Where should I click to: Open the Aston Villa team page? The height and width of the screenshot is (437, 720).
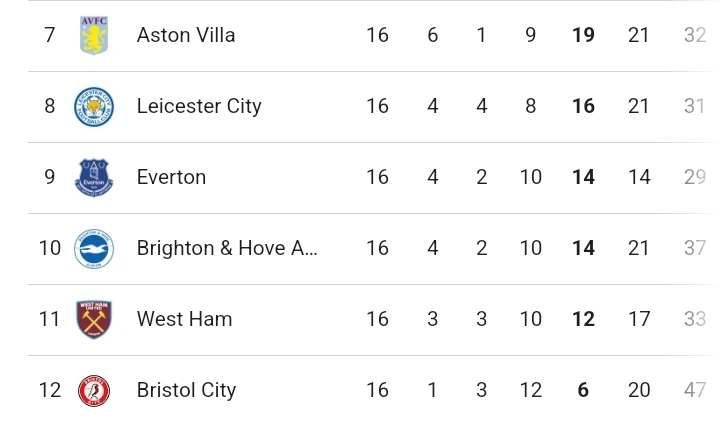click(186, 35)
